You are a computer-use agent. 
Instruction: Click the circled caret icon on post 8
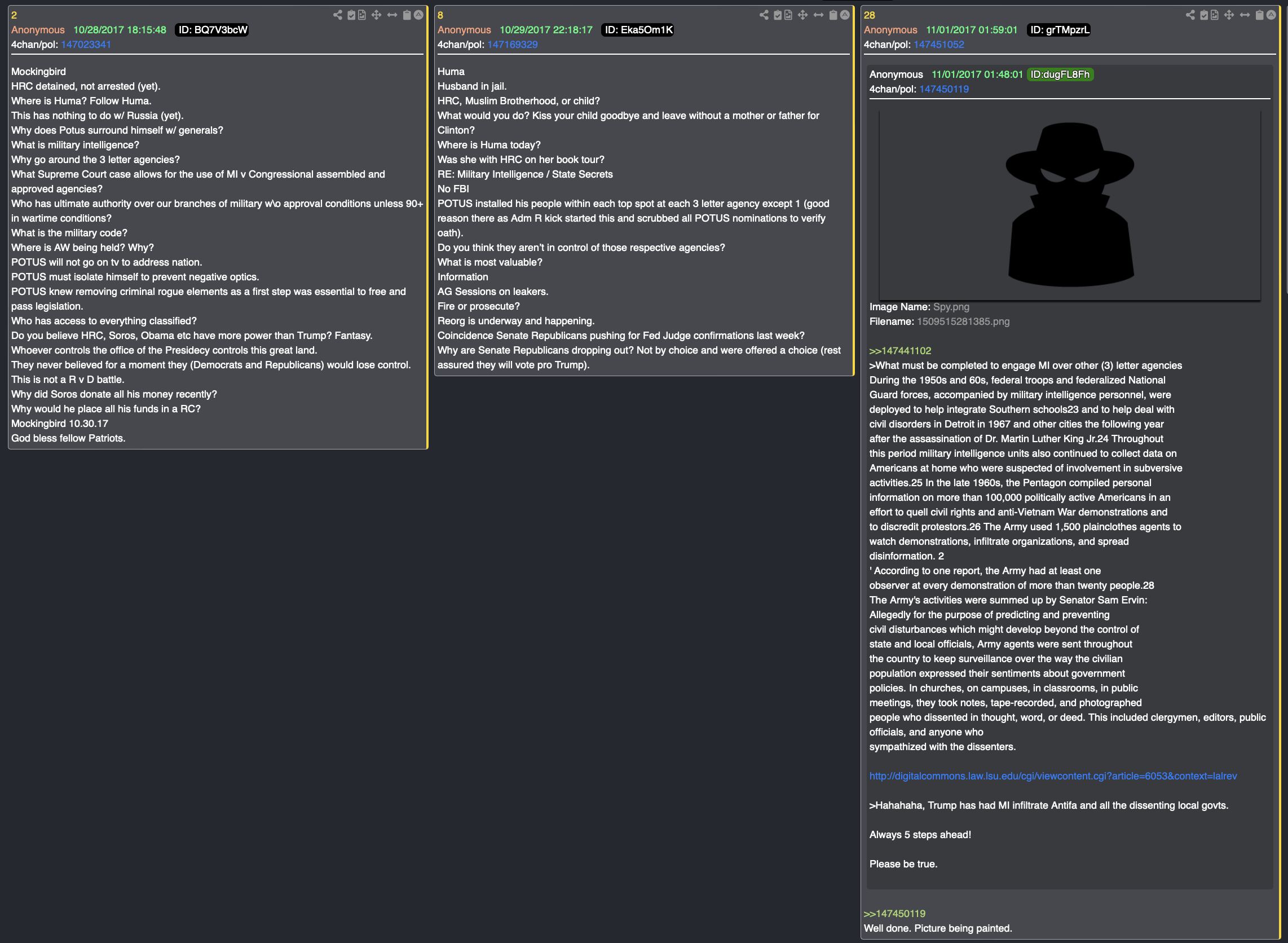coord(845,15)
